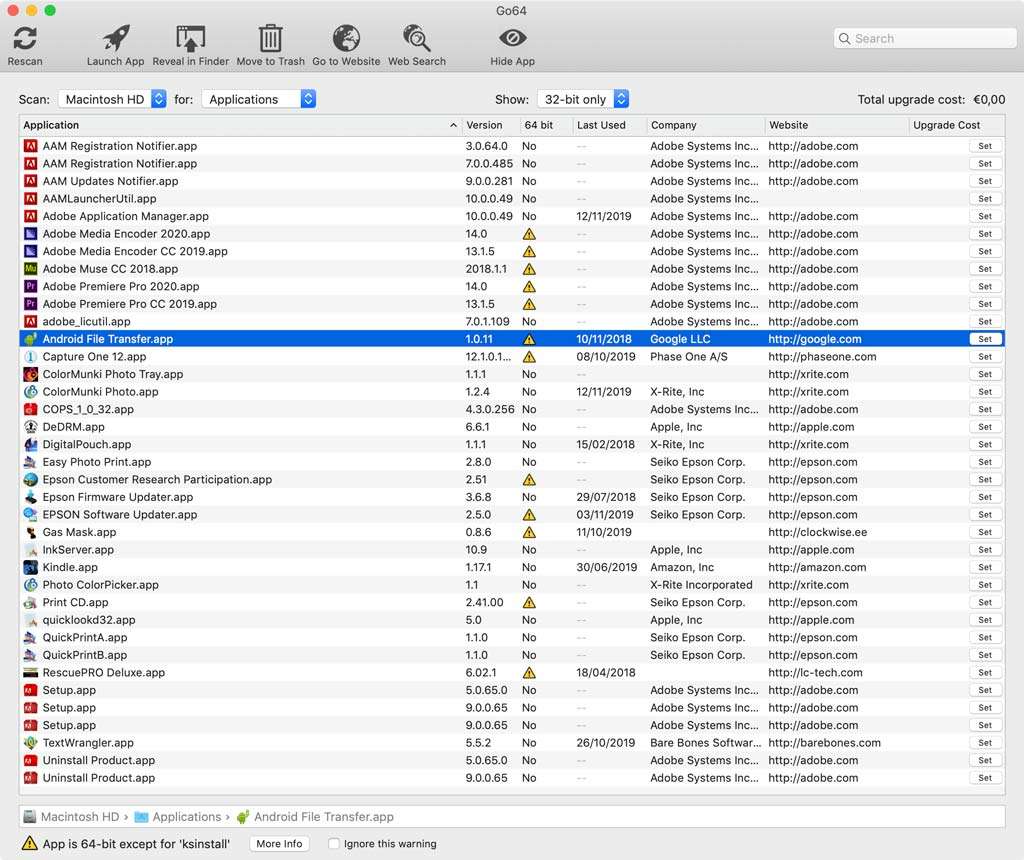Click the warning icon in the status bar
Screen dimensions: 1024x860
[x=29, y=843]
